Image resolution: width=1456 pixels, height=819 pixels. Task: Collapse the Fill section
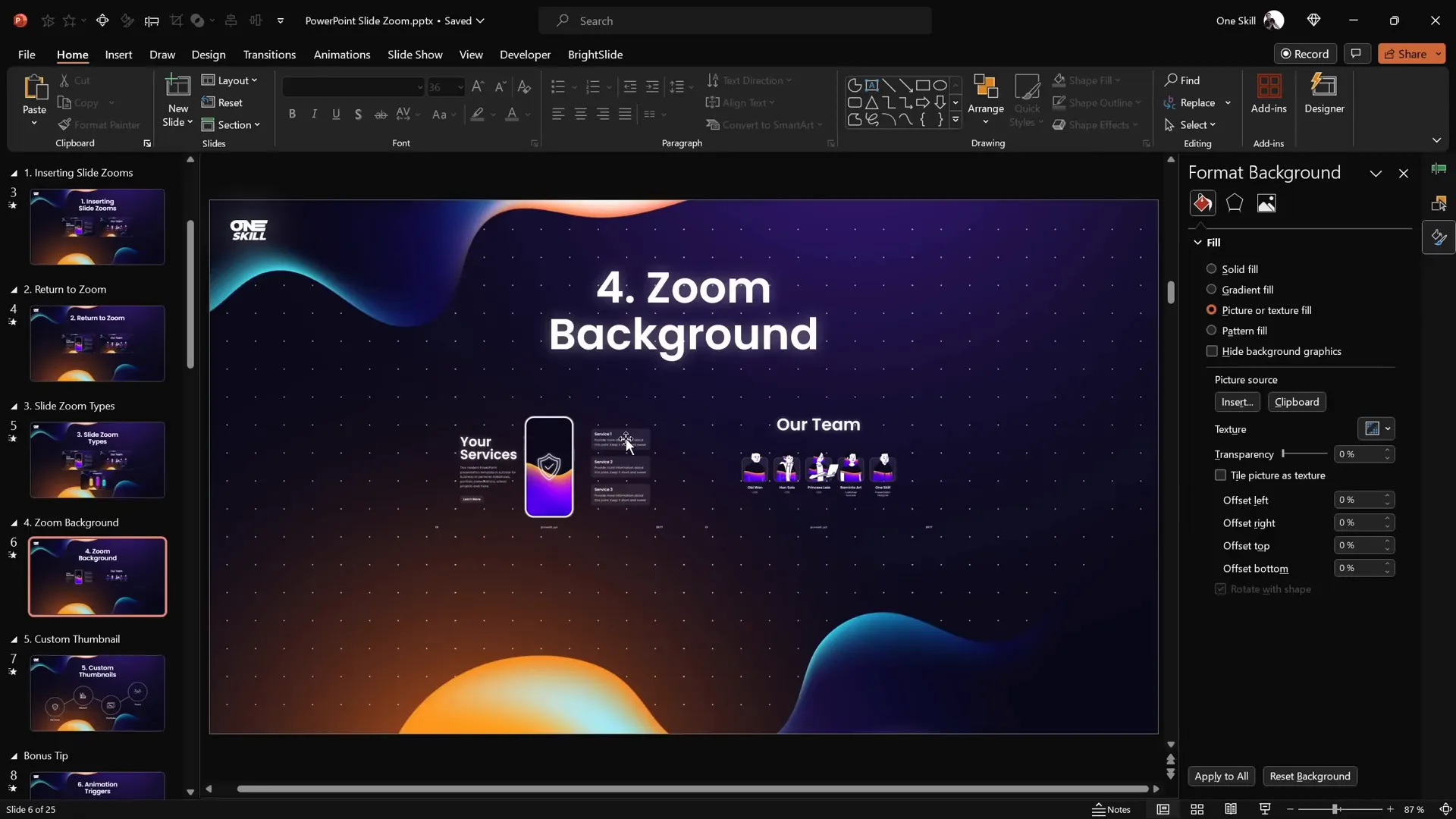[1197, 242]
